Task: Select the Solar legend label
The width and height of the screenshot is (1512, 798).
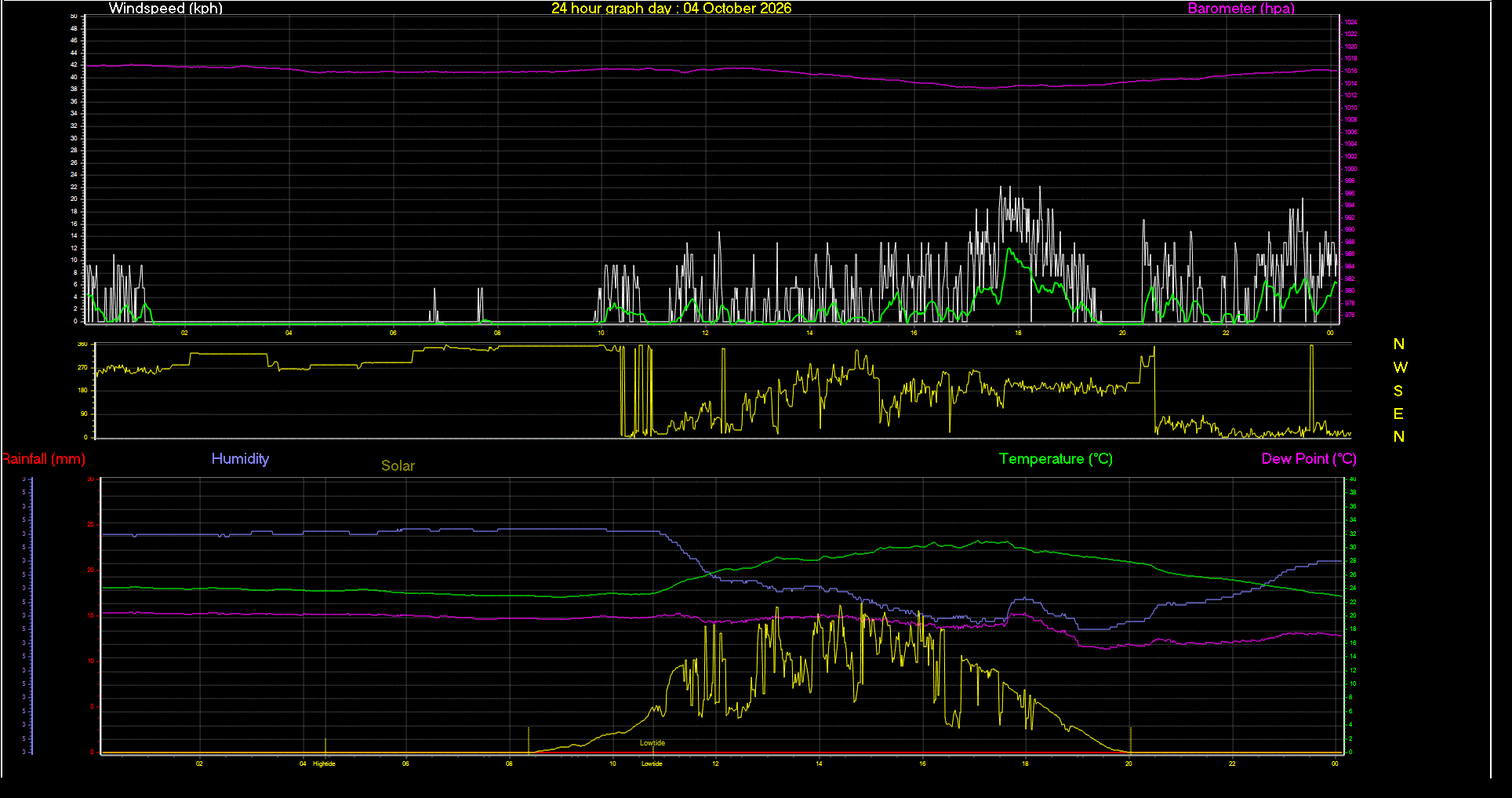Action: [x=398, y=466]
